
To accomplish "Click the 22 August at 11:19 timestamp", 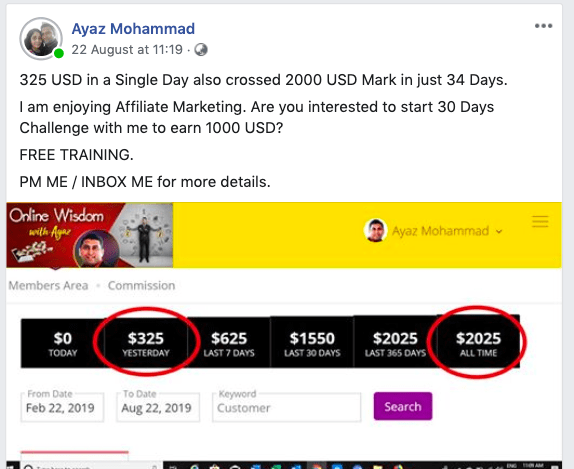I will click(x=127, y=49).
